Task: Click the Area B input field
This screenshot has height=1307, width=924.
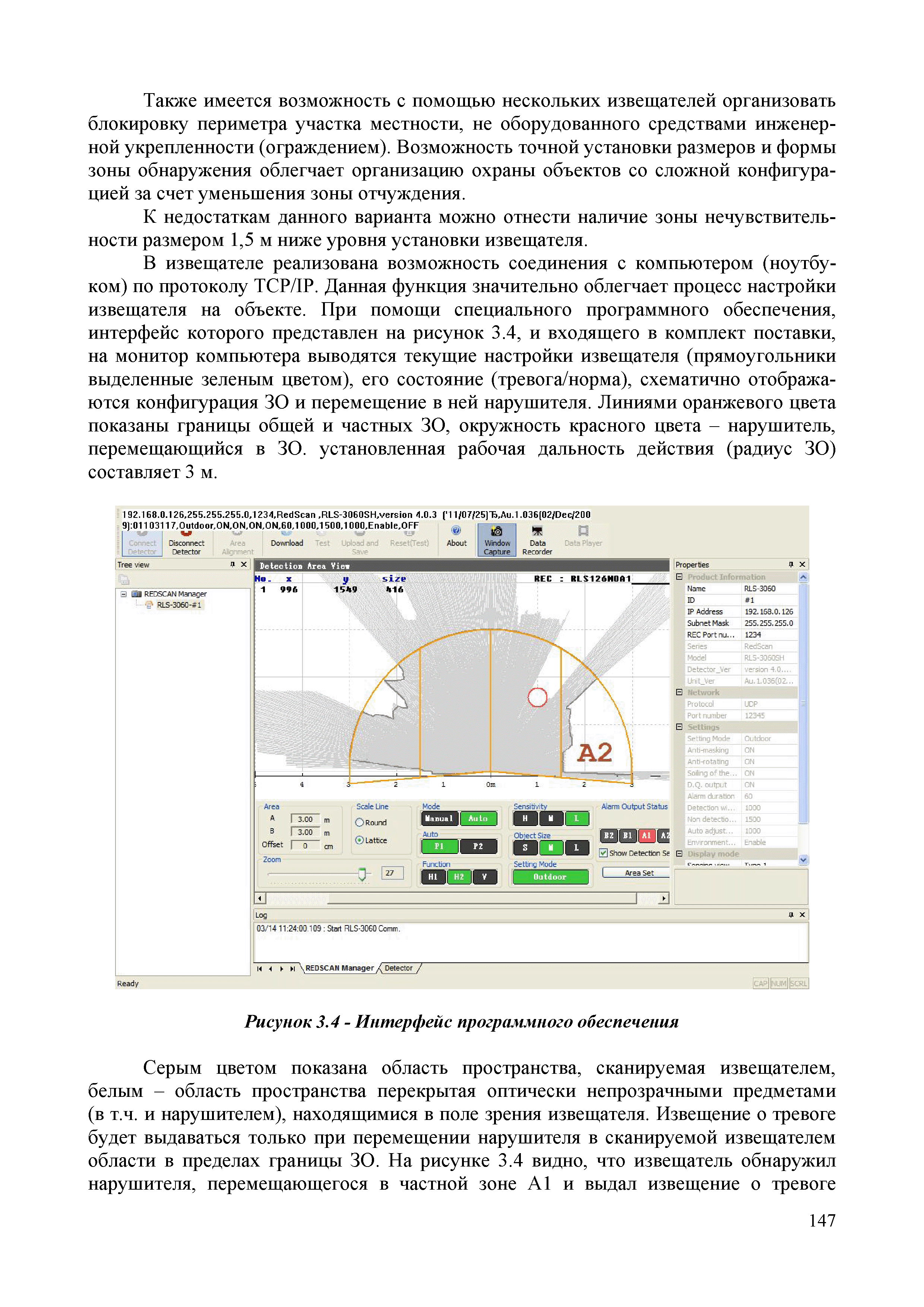Action: 306,832
